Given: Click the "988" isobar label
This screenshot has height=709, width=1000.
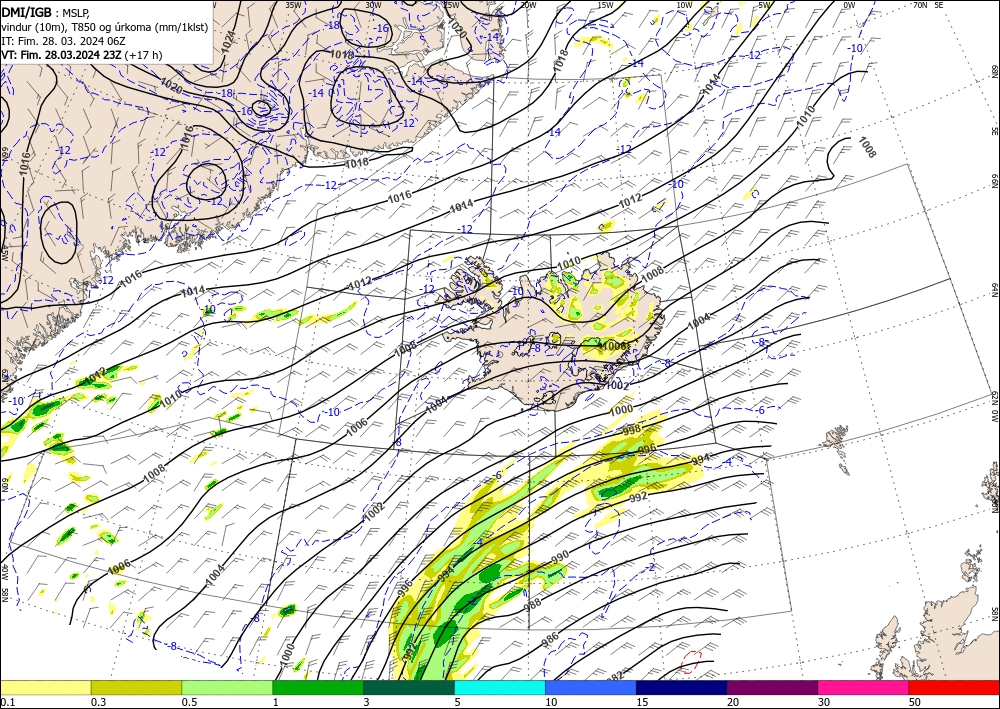Looking at the screenshot, I should pyautogui.click(x=533, y=603).
